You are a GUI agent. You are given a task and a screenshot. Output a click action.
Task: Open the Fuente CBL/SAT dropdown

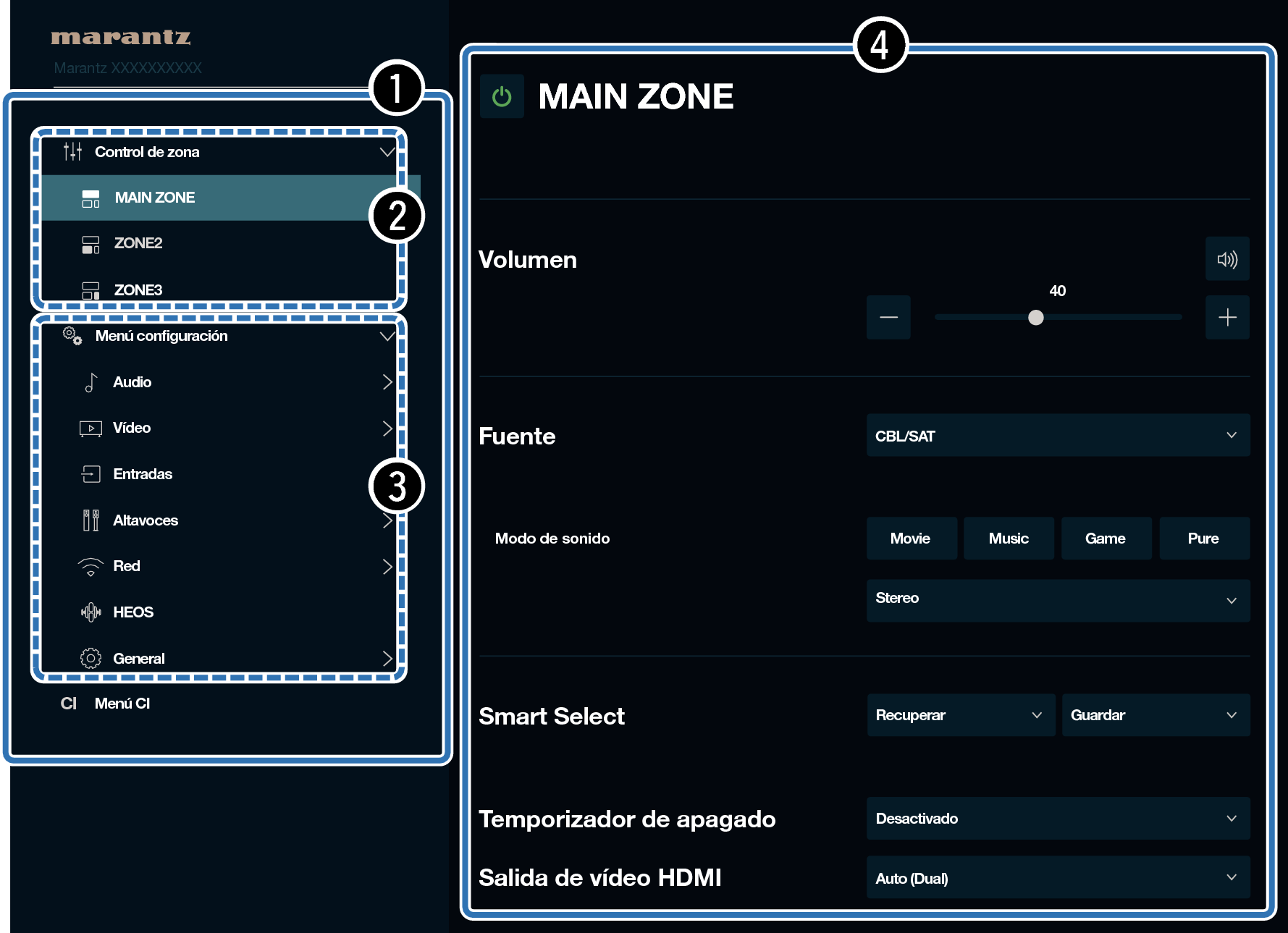click(x=1057, y=436)
